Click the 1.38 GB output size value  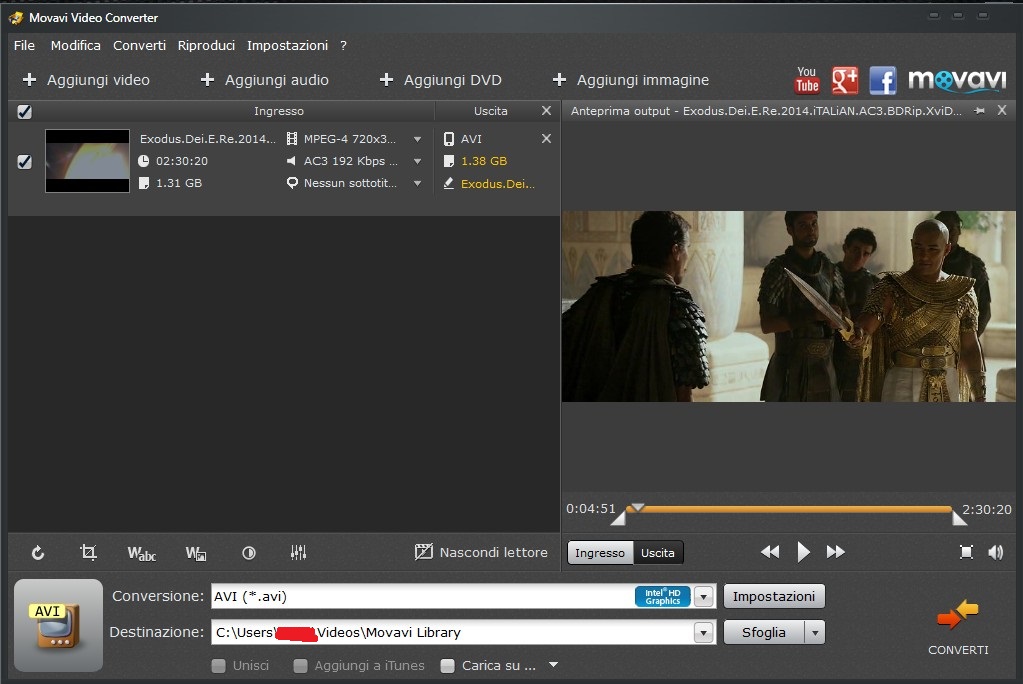484,161
